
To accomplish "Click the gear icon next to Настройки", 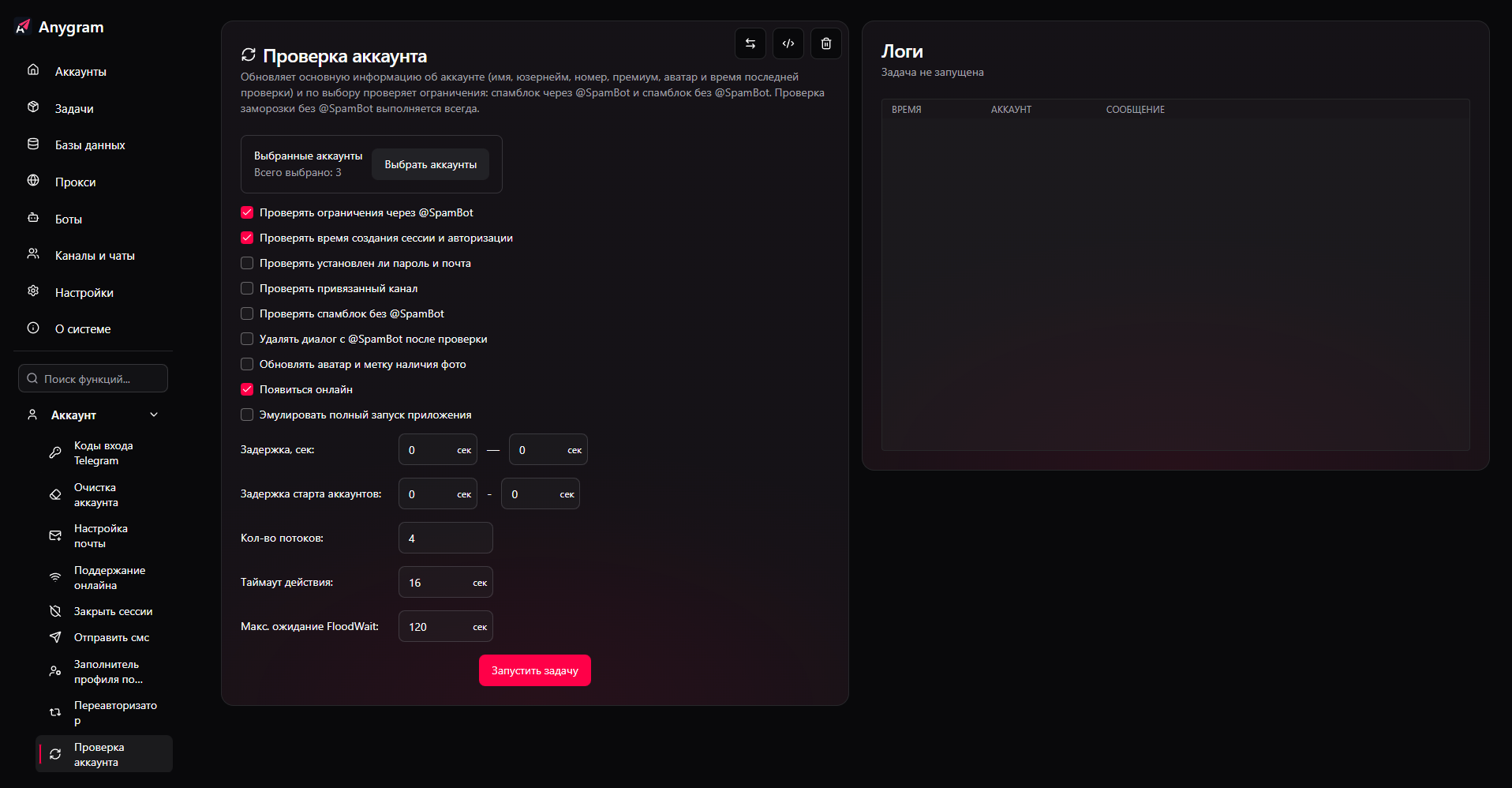I will pyautogui.click(x=33, y=291).
